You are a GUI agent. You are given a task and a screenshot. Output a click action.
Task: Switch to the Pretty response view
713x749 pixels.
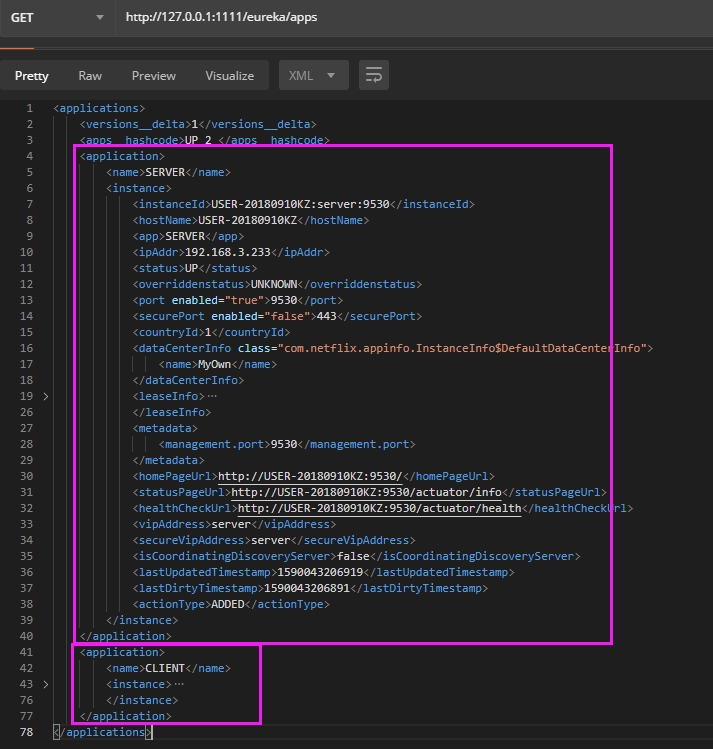[32, 76]
